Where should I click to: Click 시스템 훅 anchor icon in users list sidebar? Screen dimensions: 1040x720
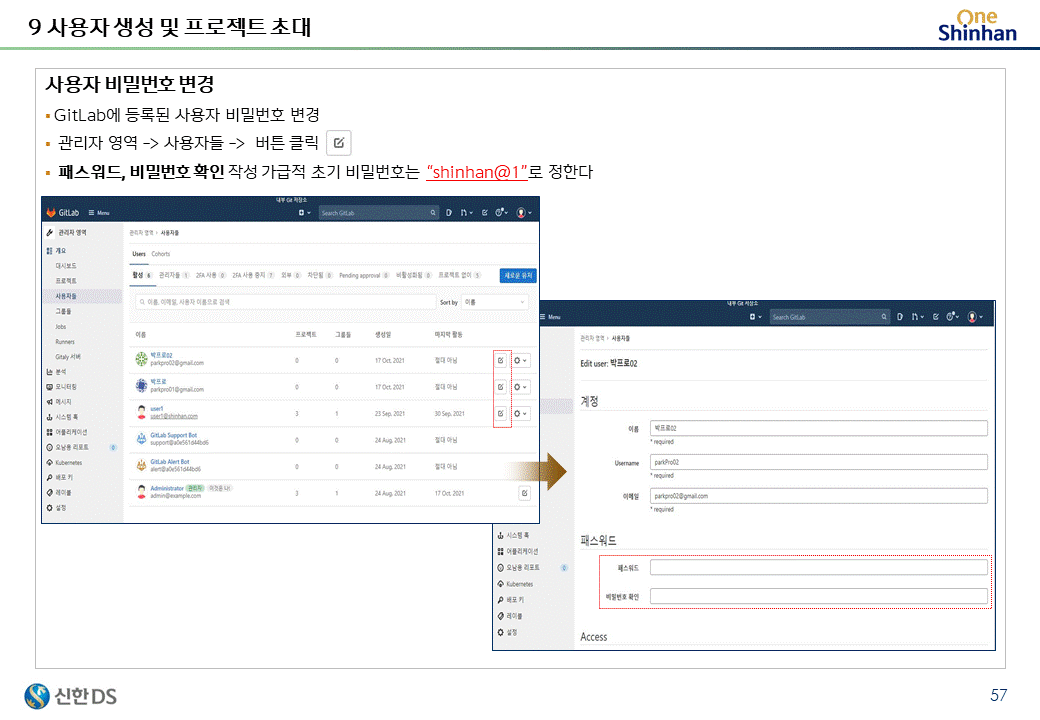(x=50, y=417)
